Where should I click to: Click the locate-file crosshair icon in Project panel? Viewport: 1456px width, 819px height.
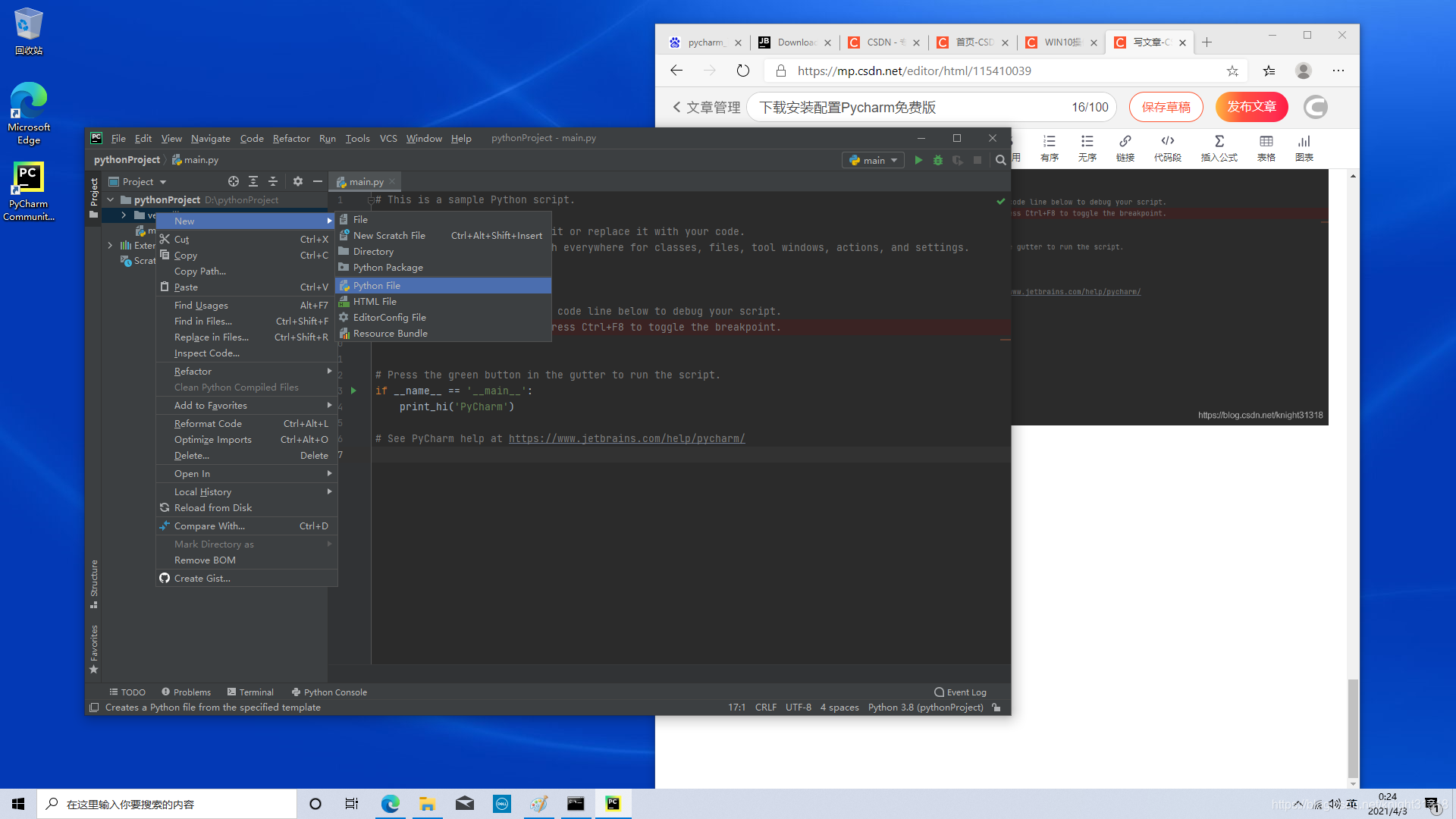pos(234,181)
